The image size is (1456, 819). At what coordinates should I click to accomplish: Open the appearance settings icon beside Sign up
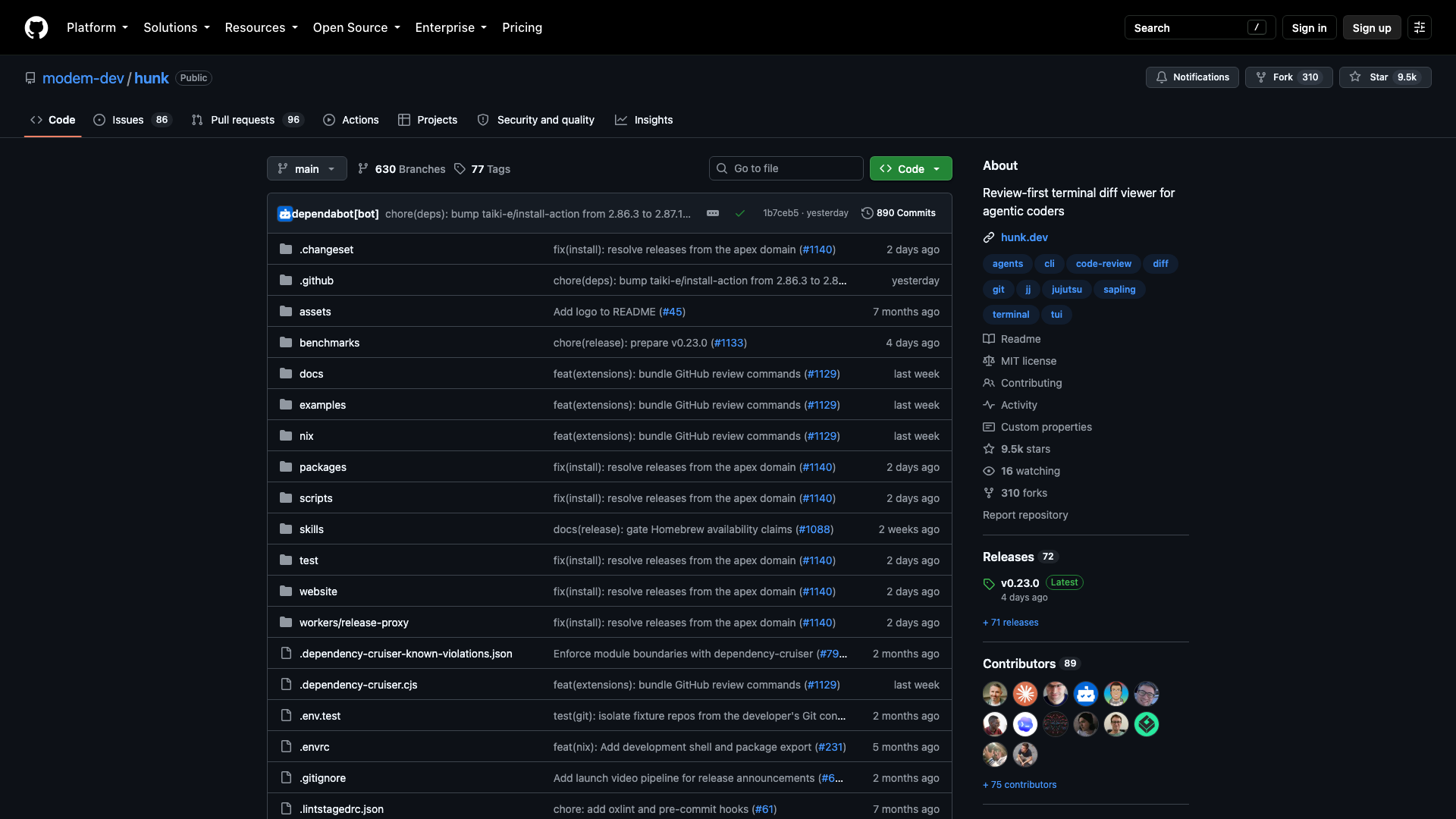[1420, 27]
